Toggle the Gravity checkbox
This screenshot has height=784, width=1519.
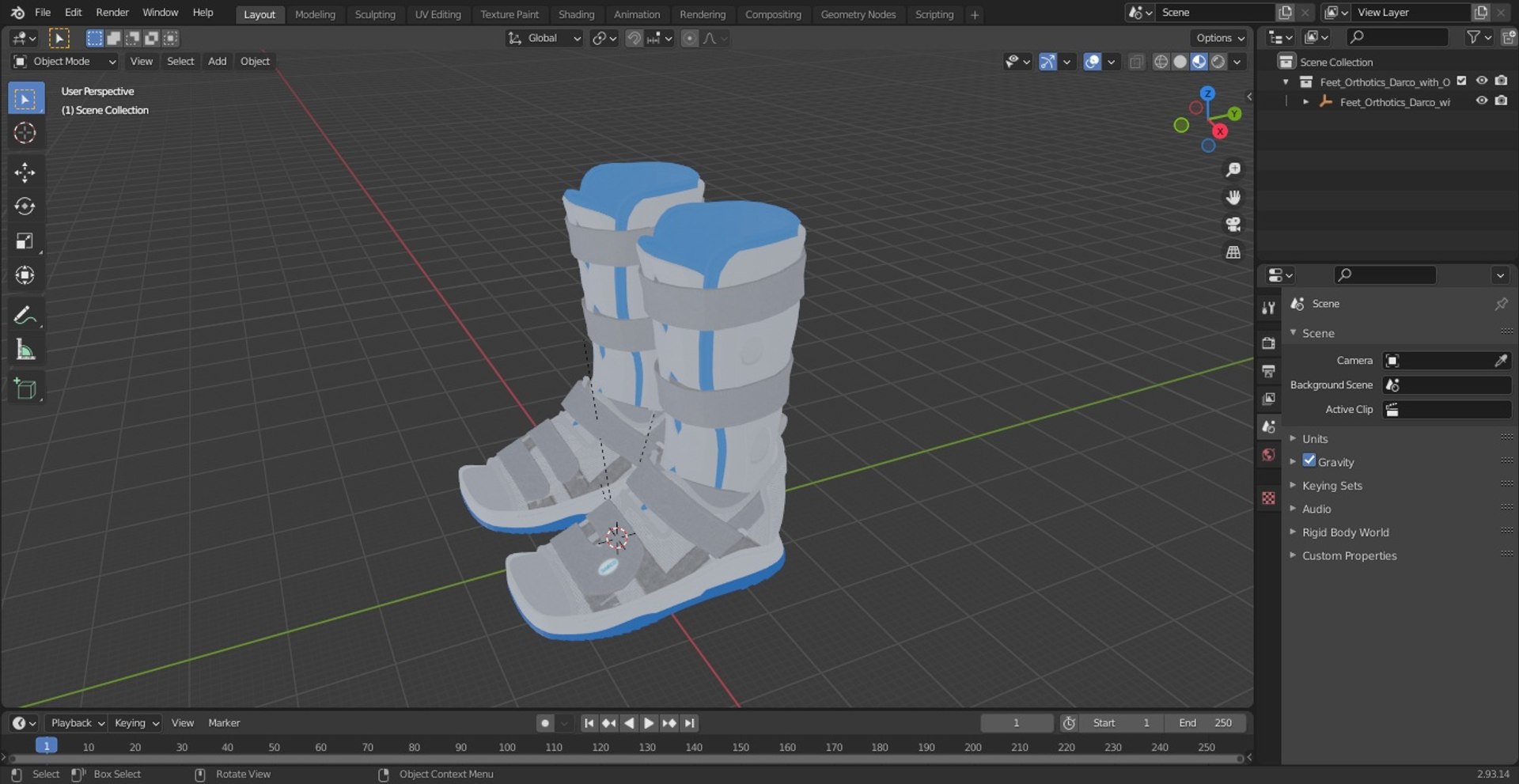(x=1309, y=461)
